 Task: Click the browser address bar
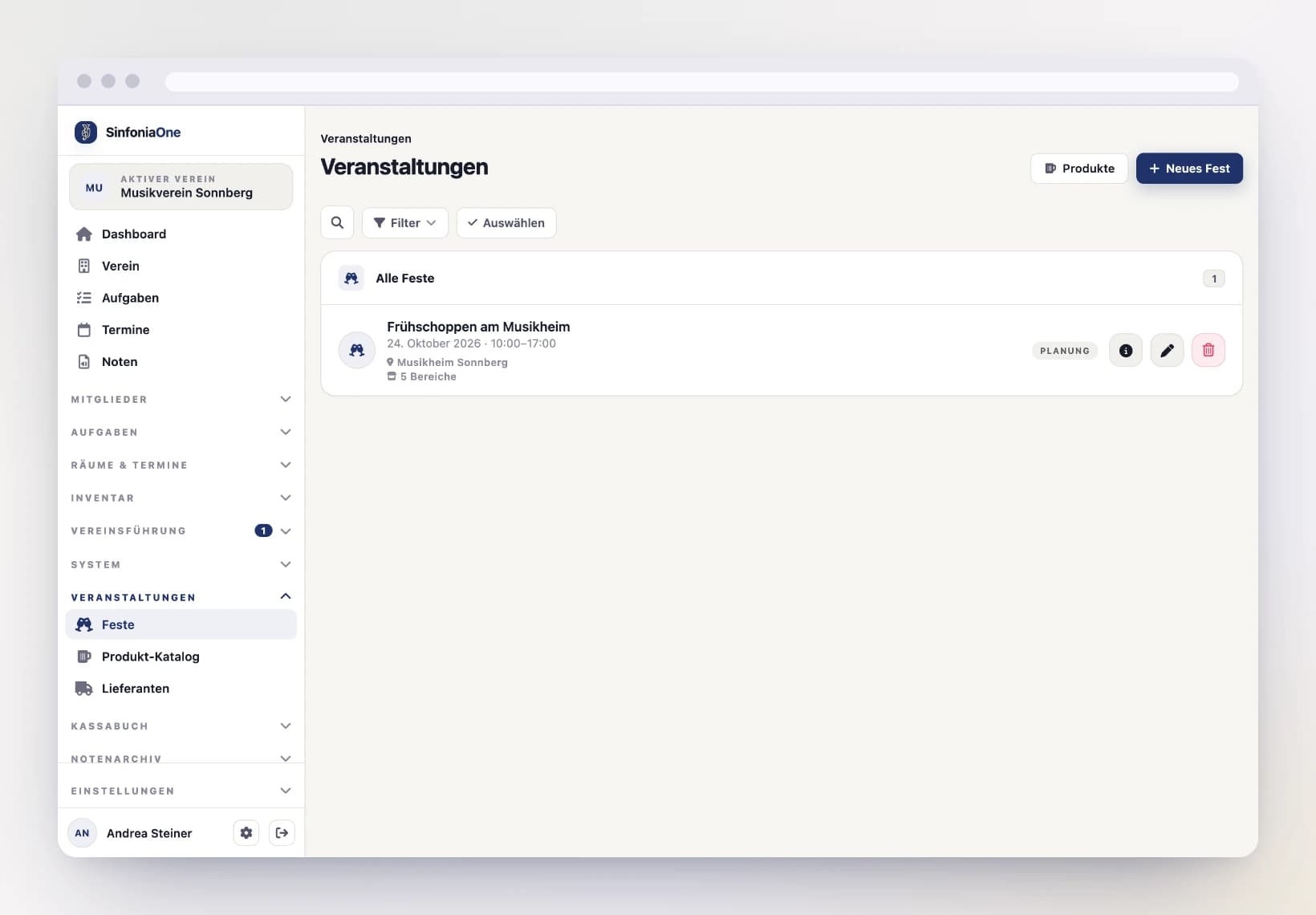pyautogui.click(x=701, y=82)
